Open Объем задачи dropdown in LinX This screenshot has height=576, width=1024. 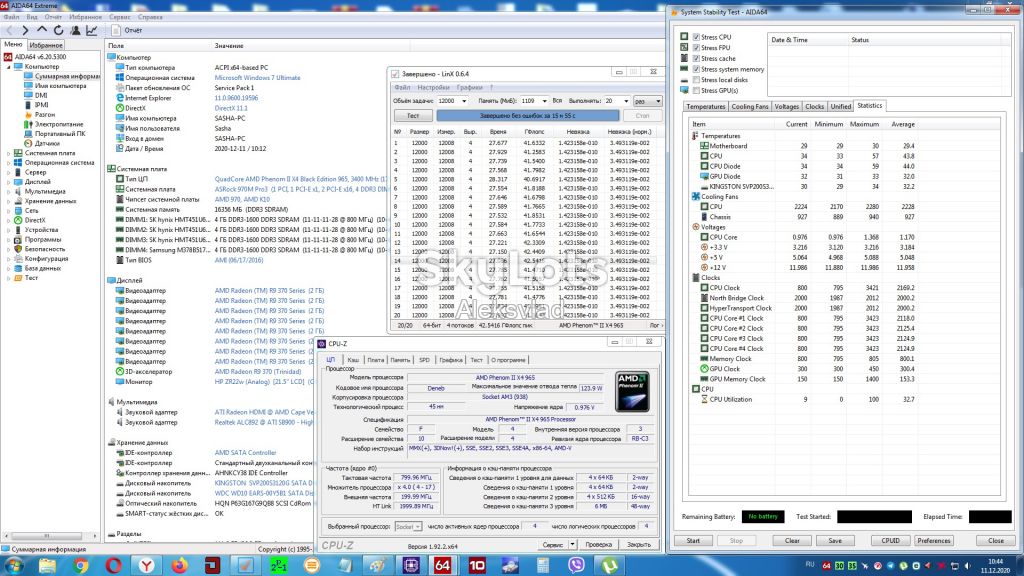click(464, 101)
